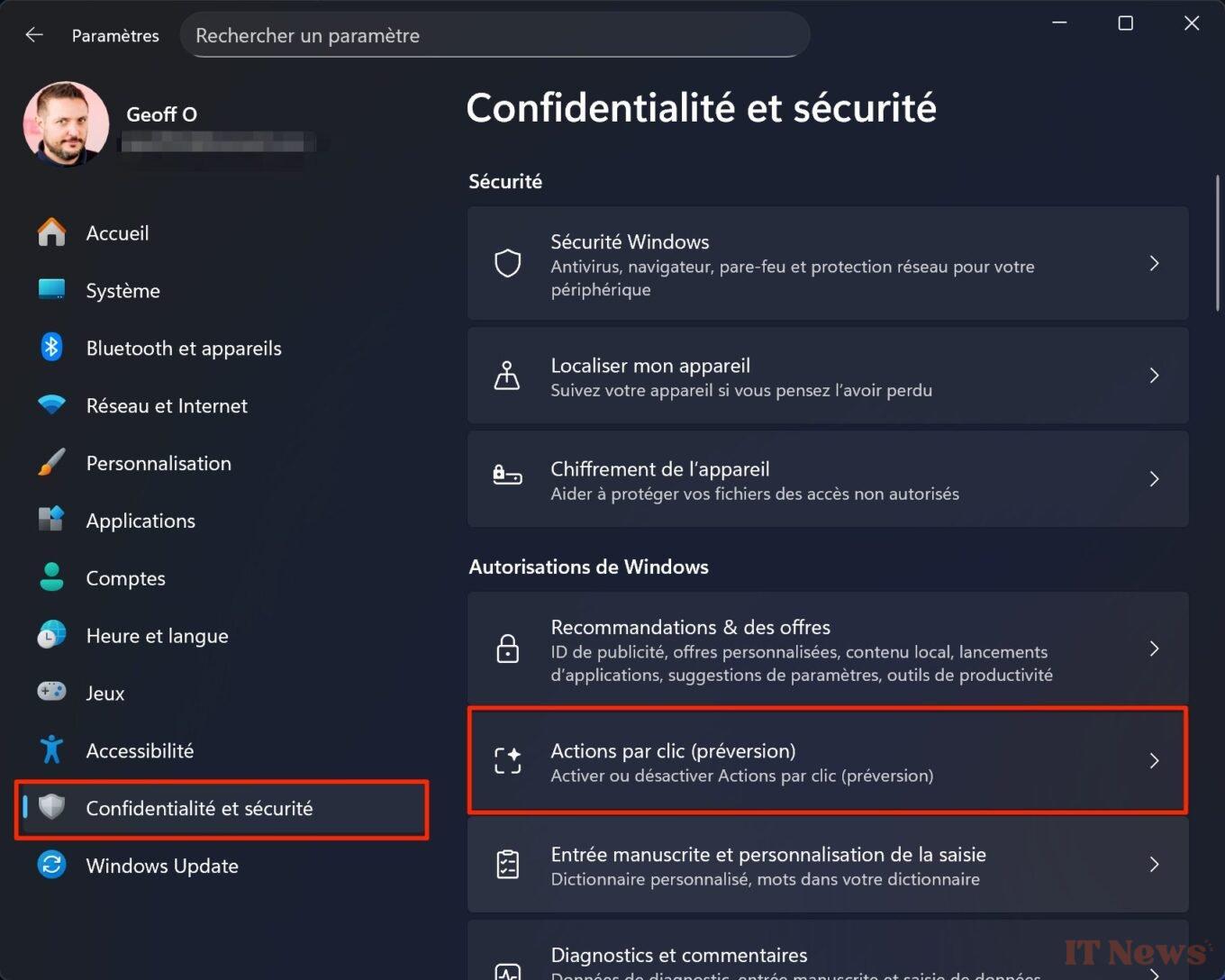
Task: Open Recommandations & des offres chevron
Action: coord(1154,649)
